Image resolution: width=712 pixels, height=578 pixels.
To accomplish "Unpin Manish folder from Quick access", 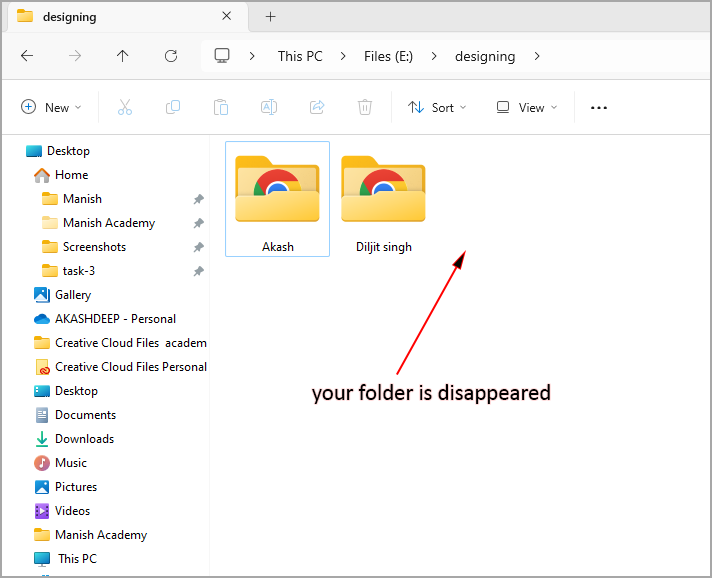I will point(198,199).
